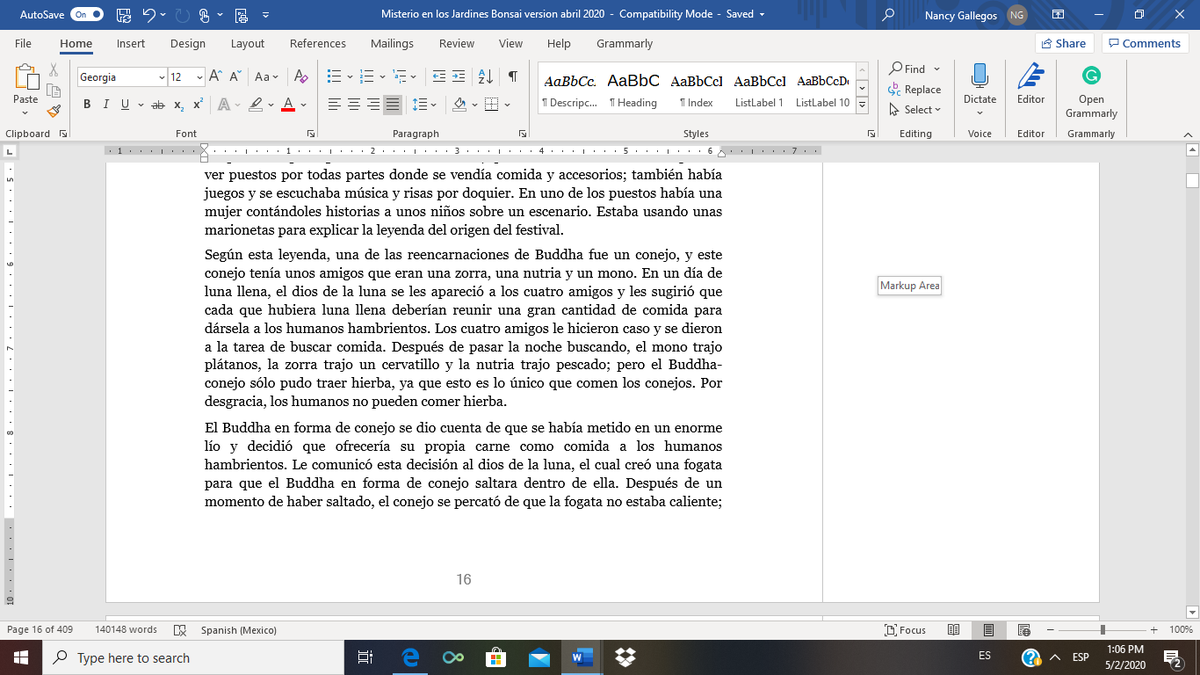Align text left
Viewport: 1200px width, 675px height.
[335, 104]
